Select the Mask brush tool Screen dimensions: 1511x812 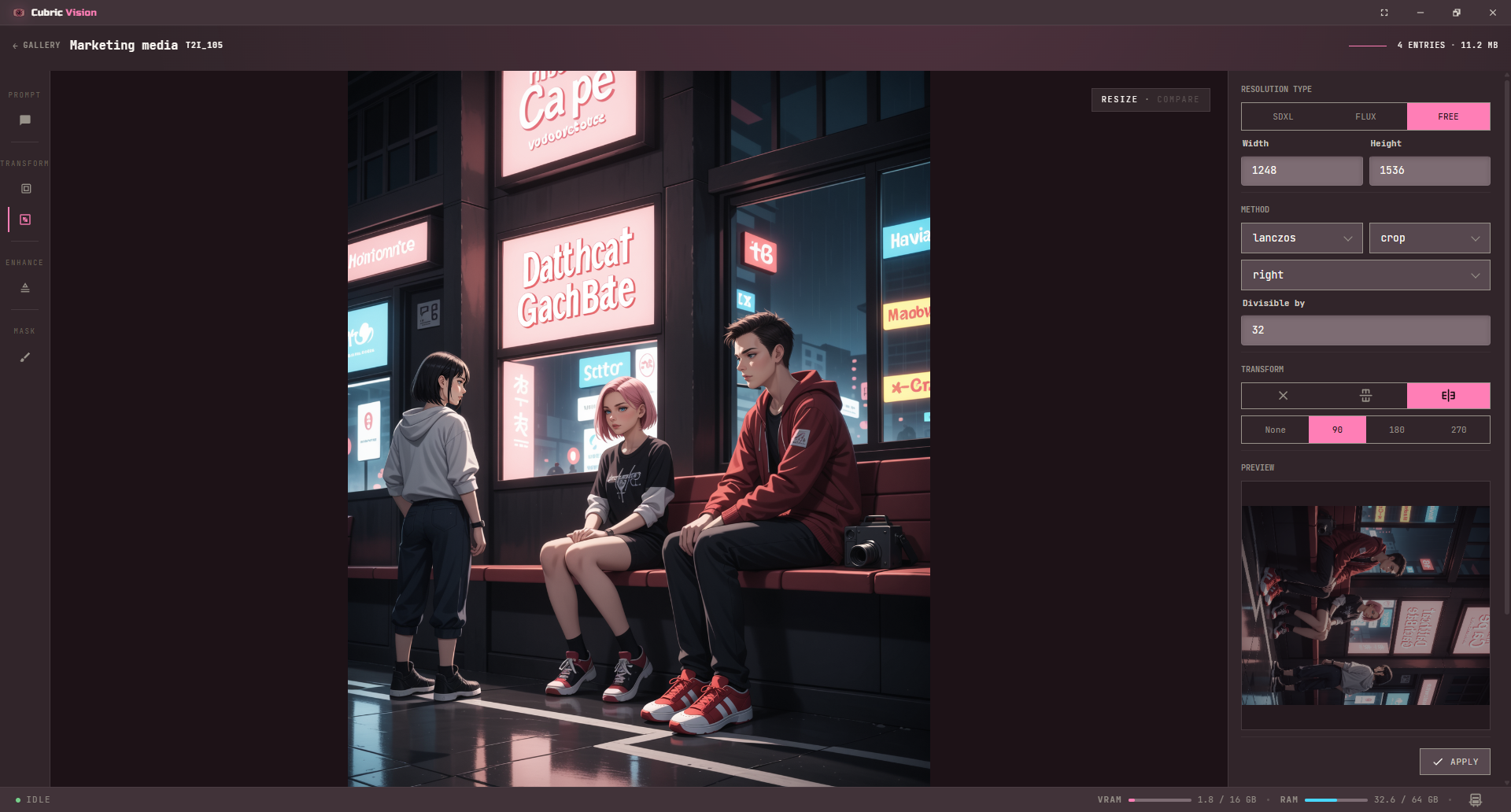[25, 357]
